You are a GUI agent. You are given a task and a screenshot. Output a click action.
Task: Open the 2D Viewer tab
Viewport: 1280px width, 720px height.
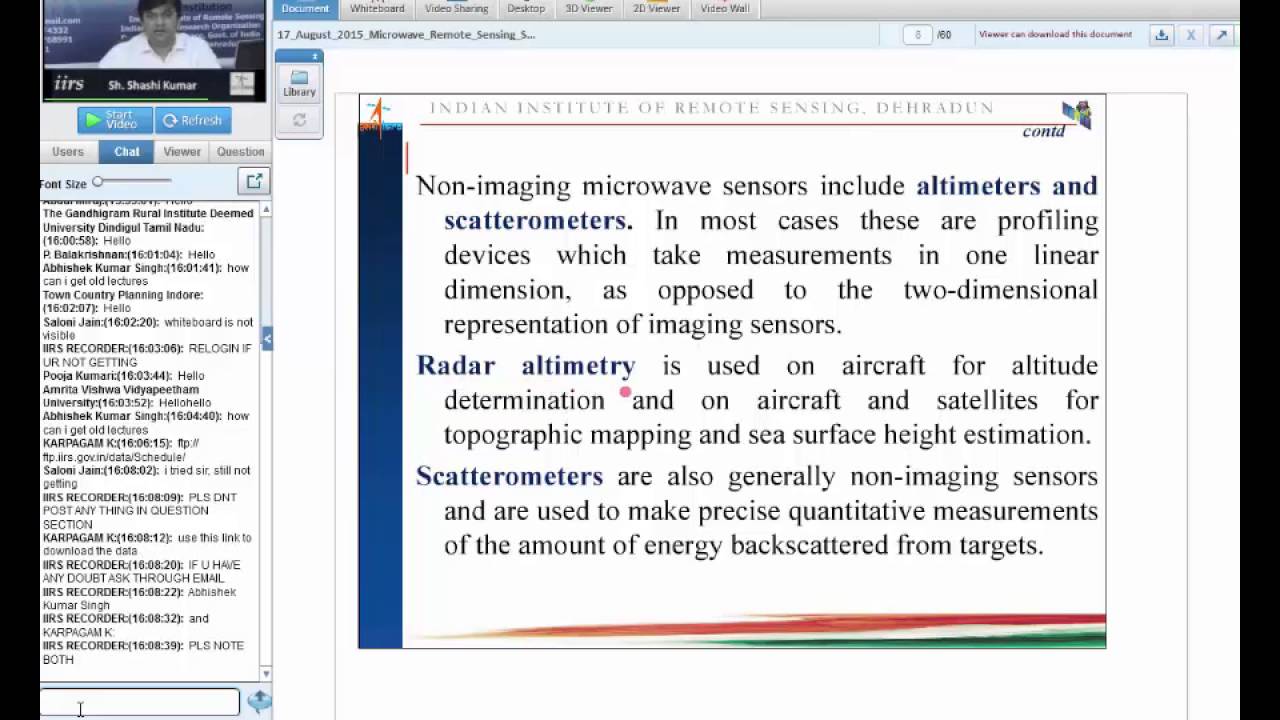656,8
